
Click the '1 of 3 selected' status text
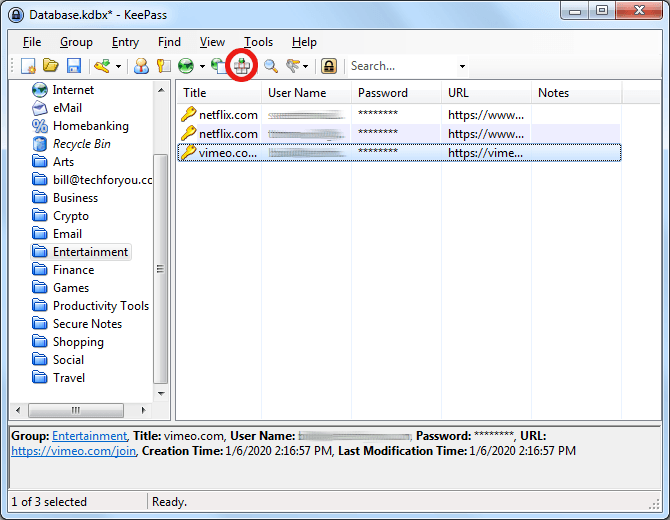coord(49,502)
